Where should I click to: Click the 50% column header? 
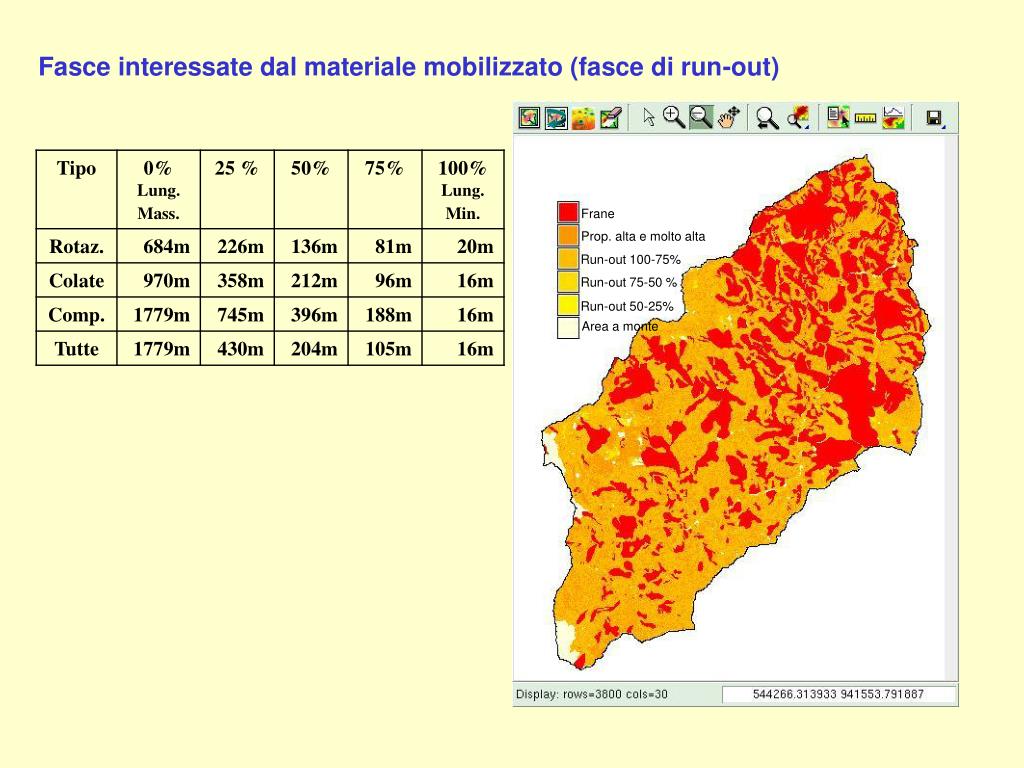tap(311, 189)
